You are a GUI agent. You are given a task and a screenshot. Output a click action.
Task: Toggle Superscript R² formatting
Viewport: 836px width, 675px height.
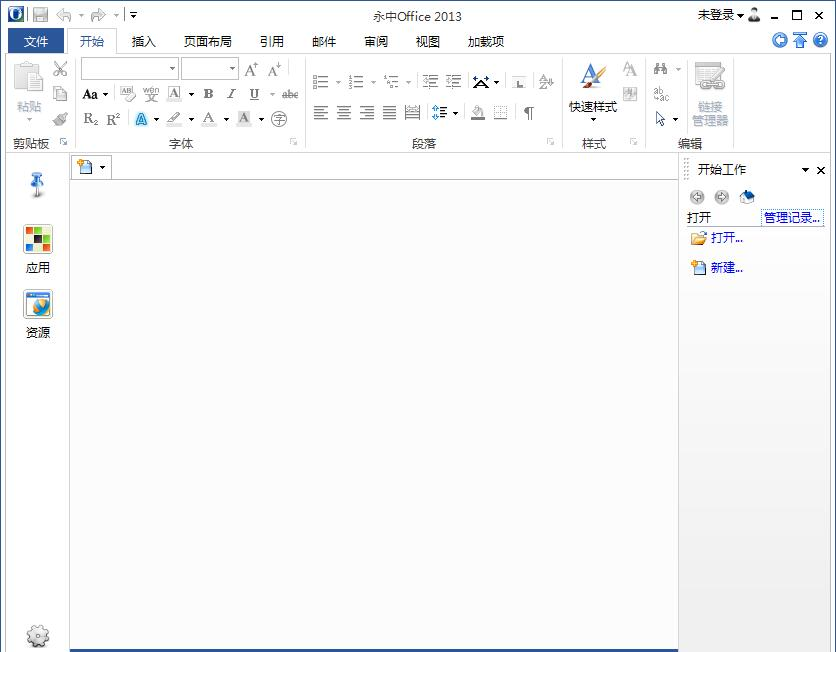(x=113, y=119)
